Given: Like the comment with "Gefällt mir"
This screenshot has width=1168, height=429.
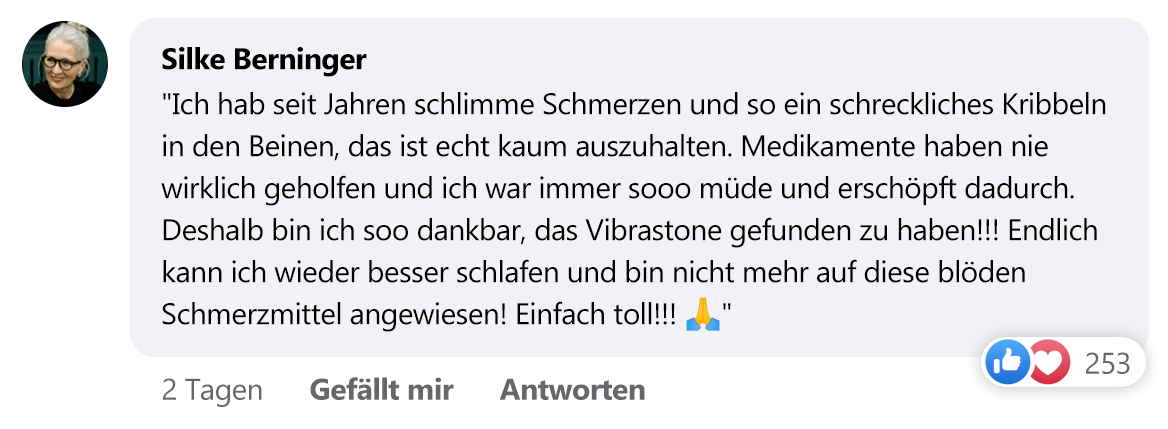Looking at the screenshot, I should (381, 389).
